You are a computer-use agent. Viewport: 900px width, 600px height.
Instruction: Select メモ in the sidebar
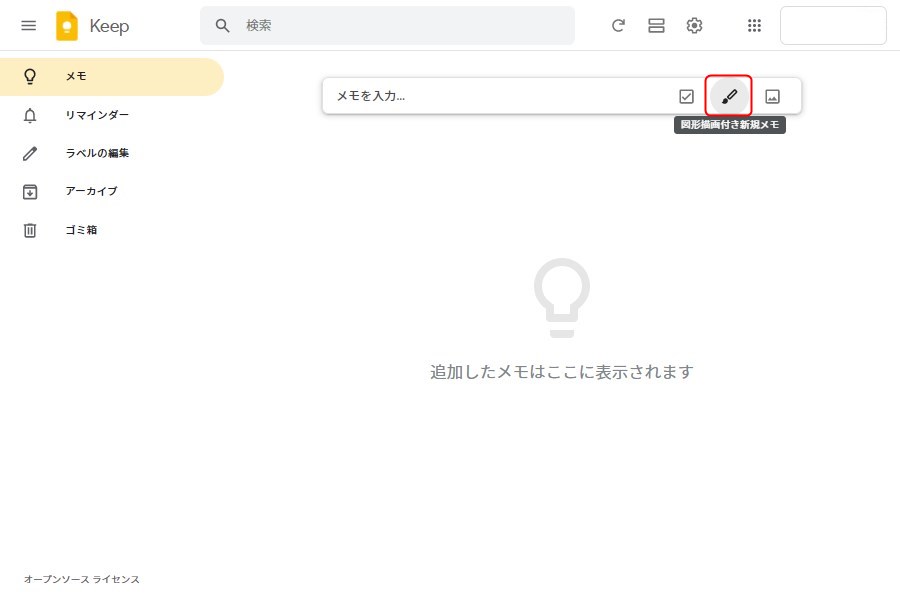tap(76, 77)
